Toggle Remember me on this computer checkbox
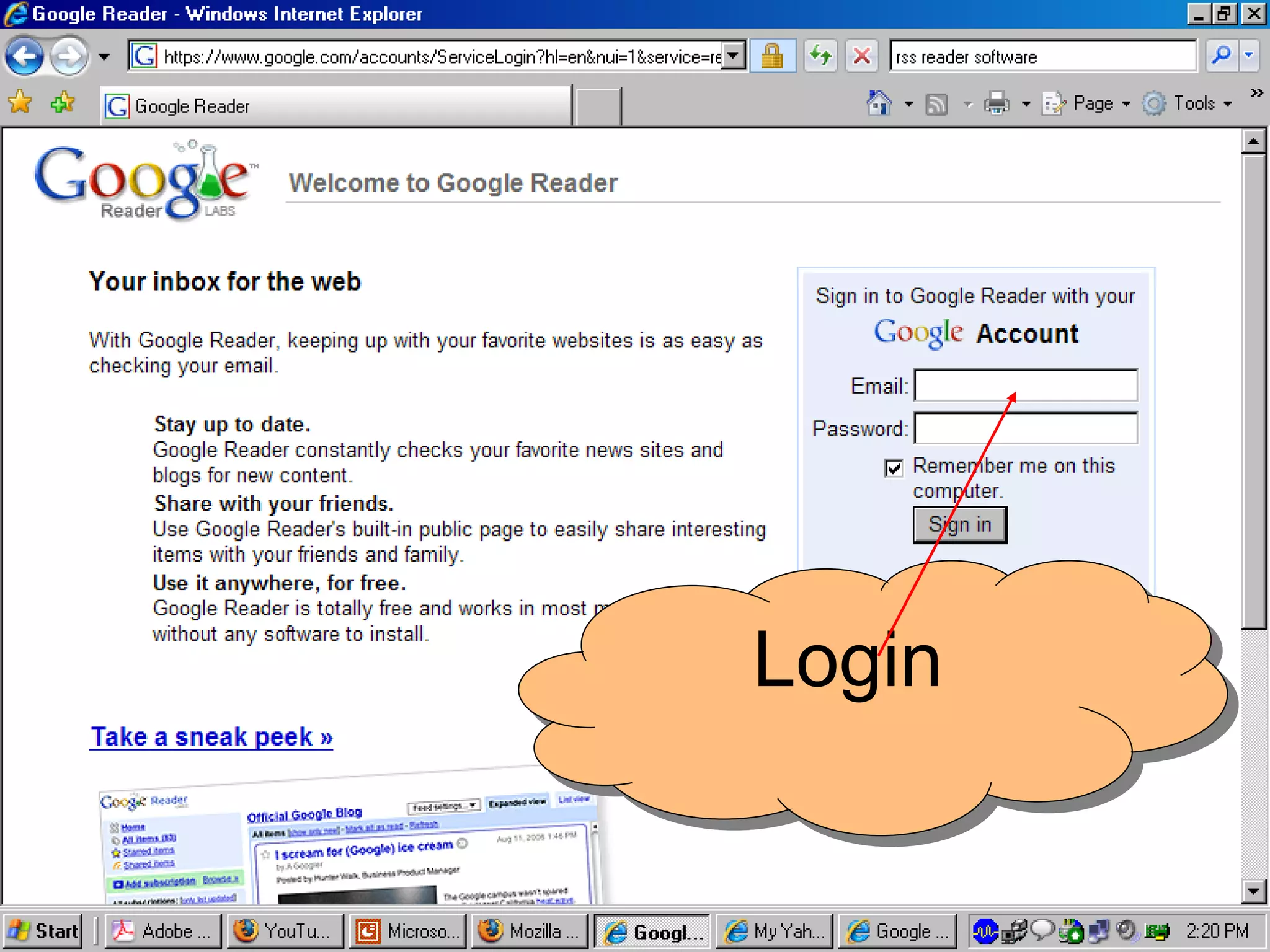 (x=894, y=467)
